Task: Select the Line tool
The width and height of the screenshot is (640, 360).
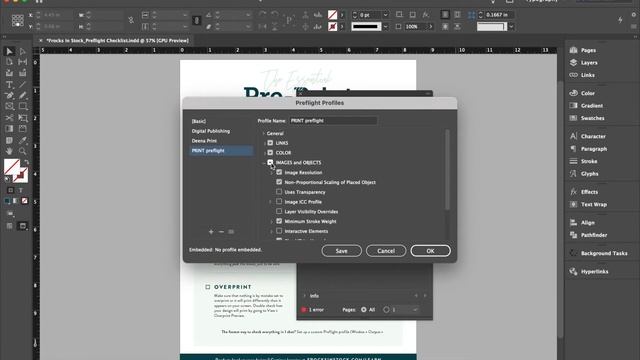Action: [x=22, y=85]
